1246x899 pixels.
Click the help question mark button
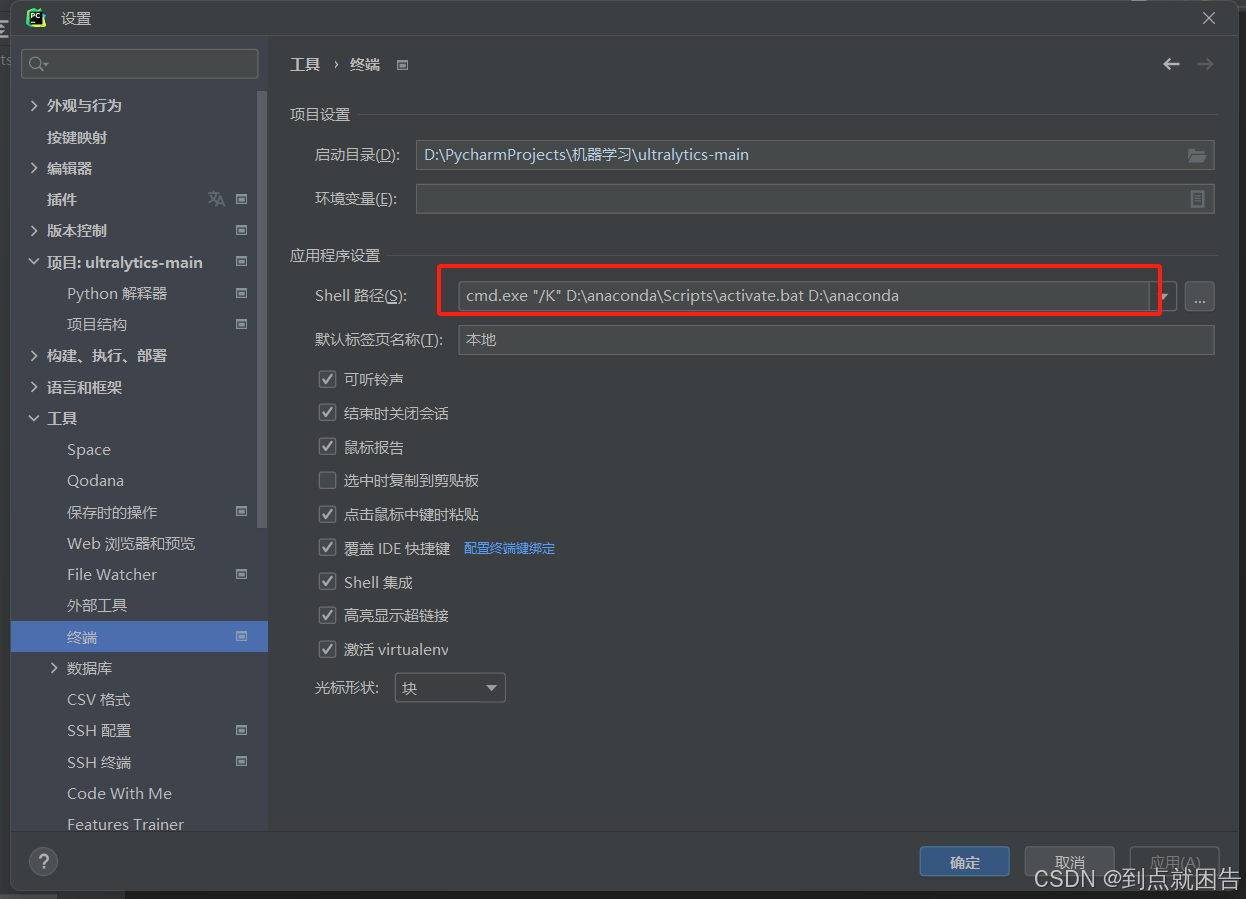click(x=43, y=861)
